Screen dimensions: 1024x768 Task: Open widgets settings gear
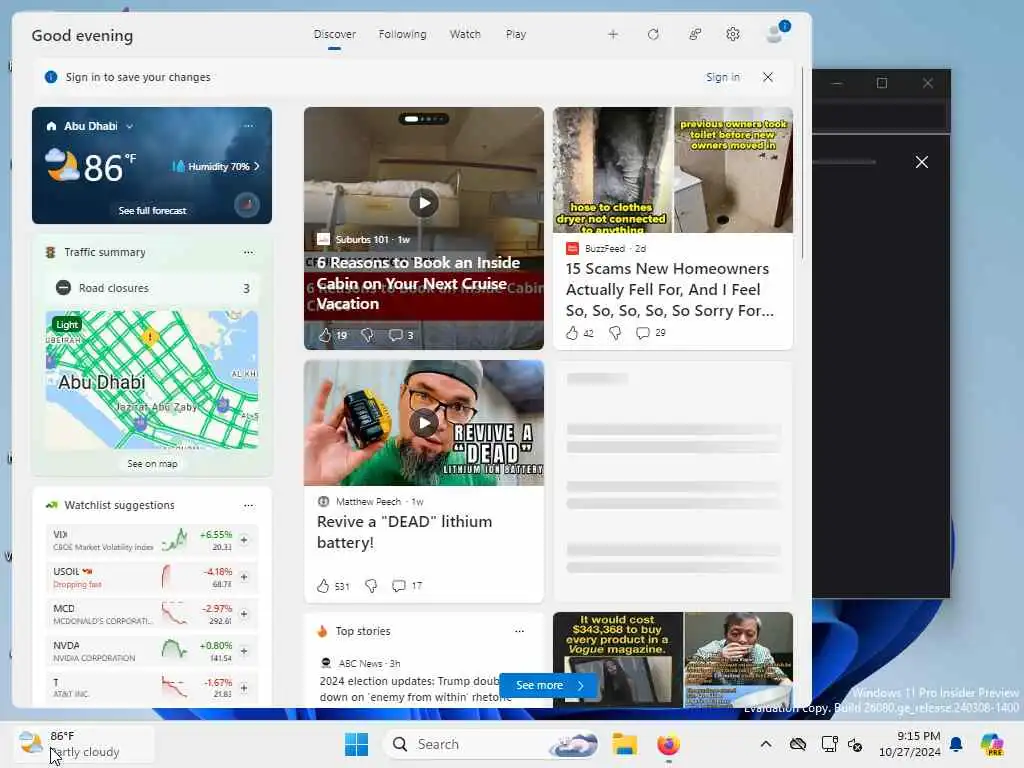[x=733, y=35]
